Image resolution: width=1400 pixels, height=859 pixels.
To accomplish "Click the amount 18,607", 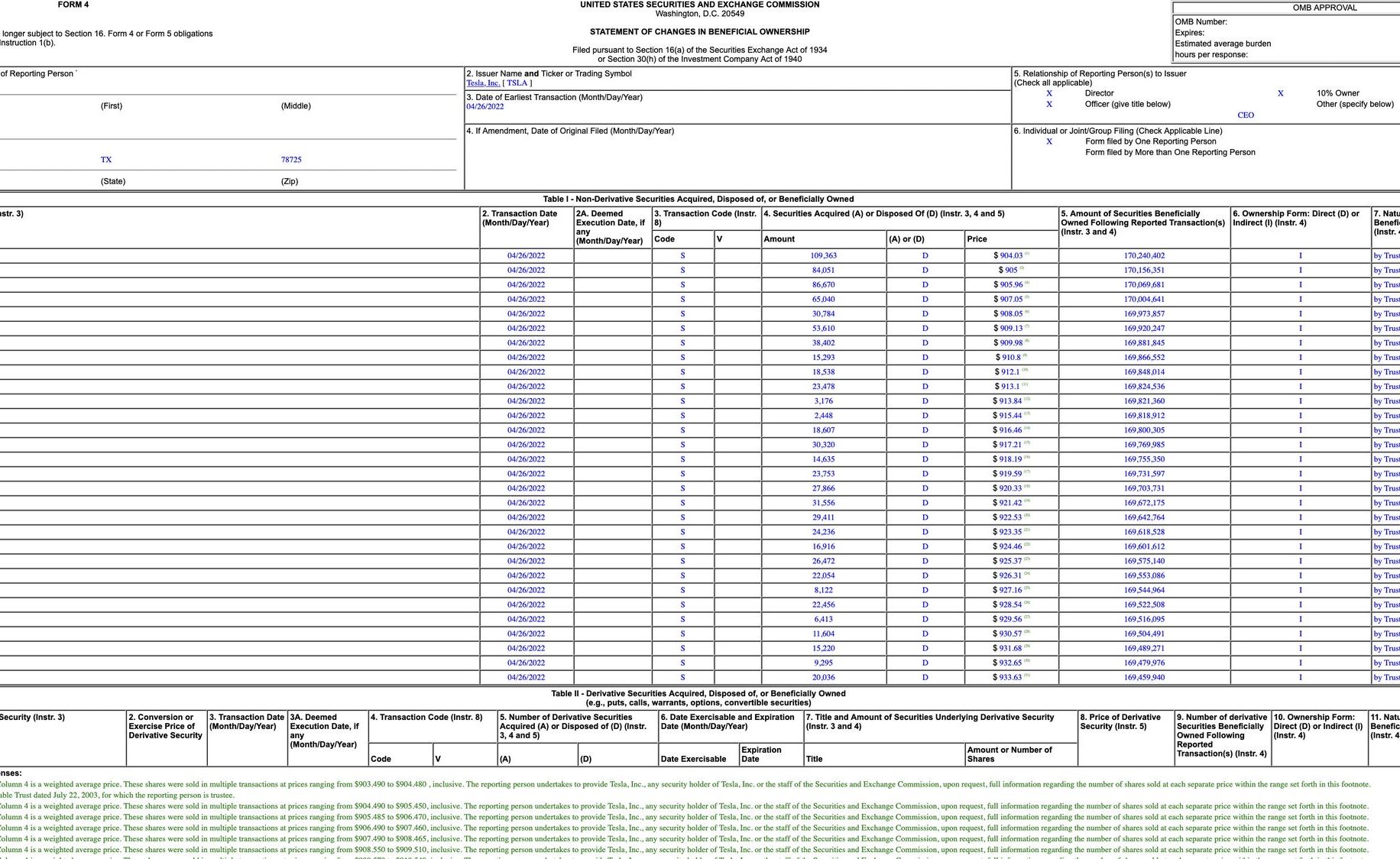I will point(824,430).
